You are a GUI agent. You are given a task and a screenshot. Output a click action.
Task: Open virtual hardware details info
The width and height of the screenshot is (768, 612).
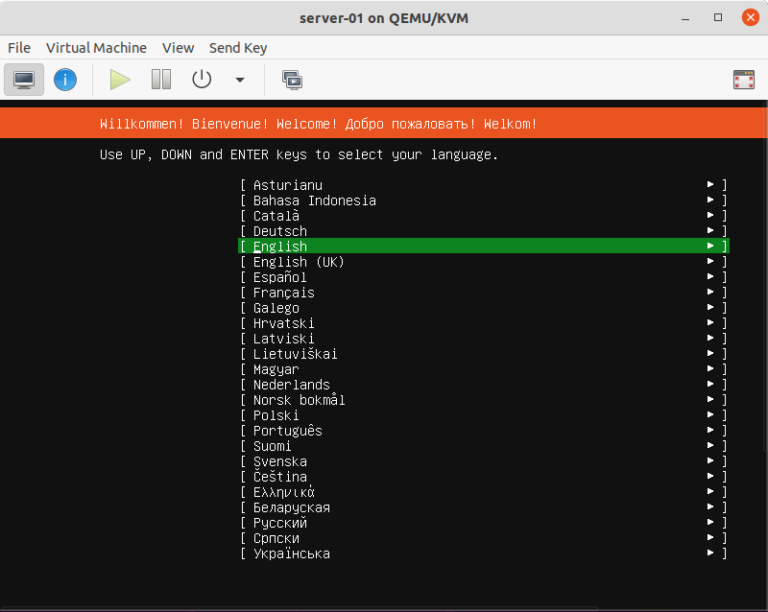click(65, 79)
